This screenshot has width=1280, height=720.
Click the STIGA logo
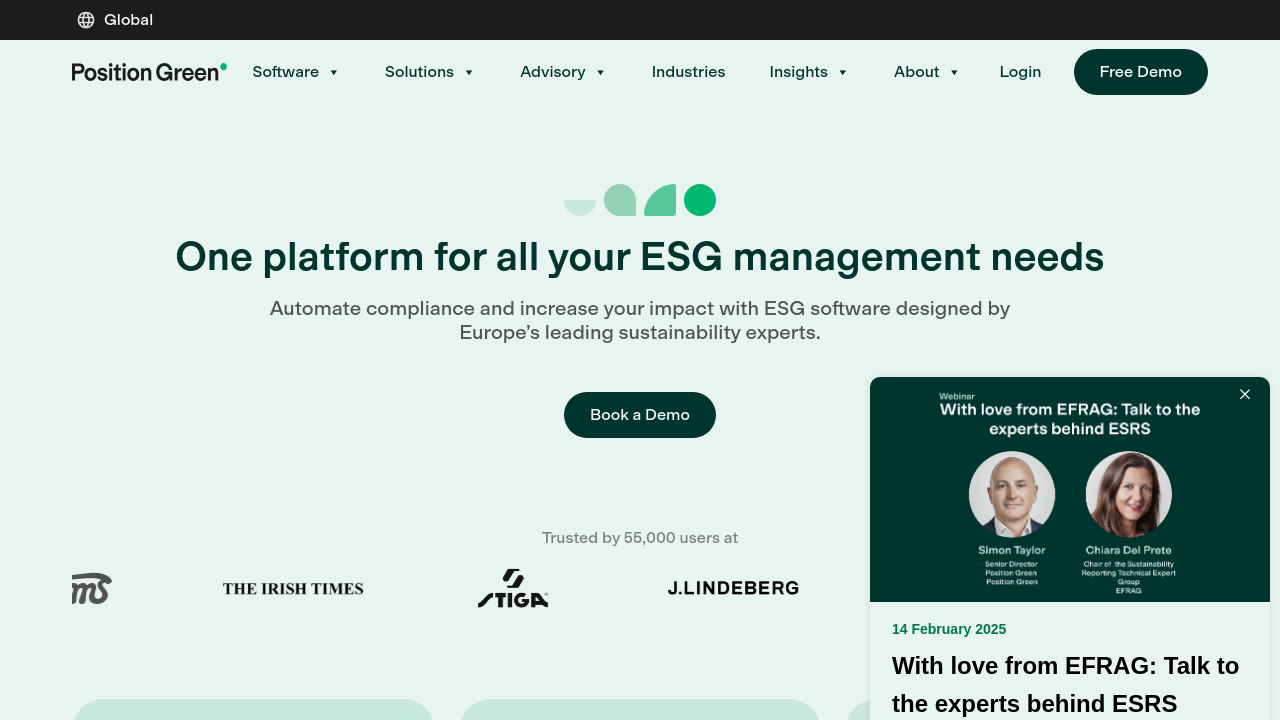(513, 588)
